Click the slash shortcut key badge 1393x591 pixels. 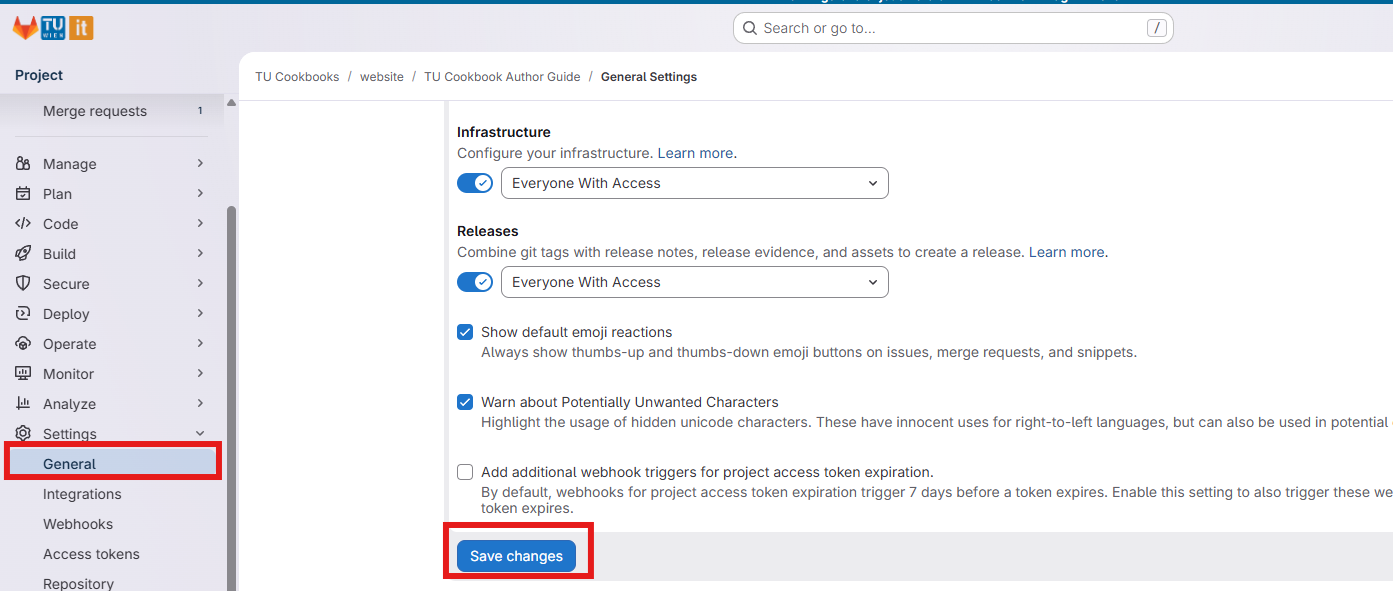click(x=1157, y=28)
